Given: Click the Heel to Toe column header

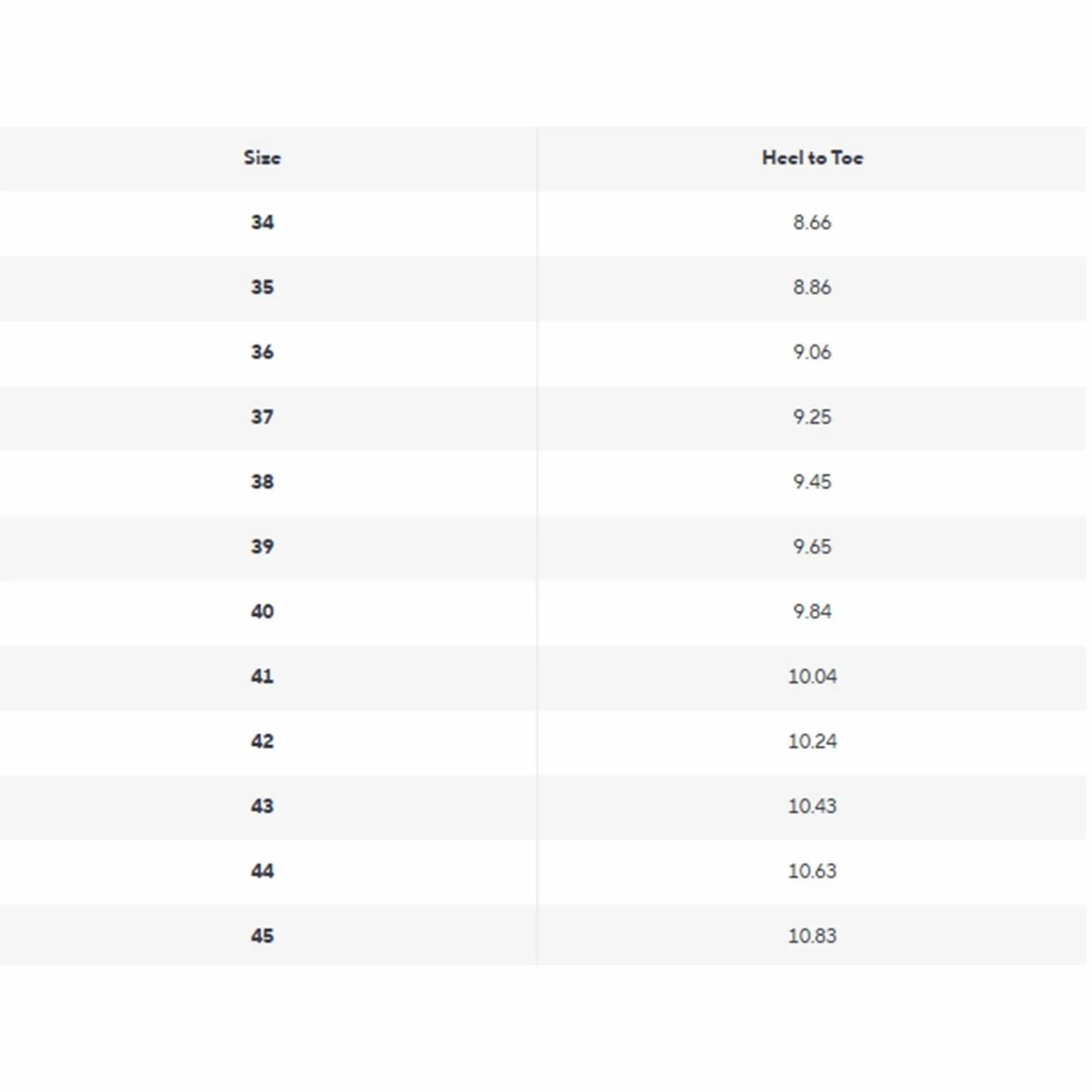Looking at the screenshot, I should click(812, 158).
